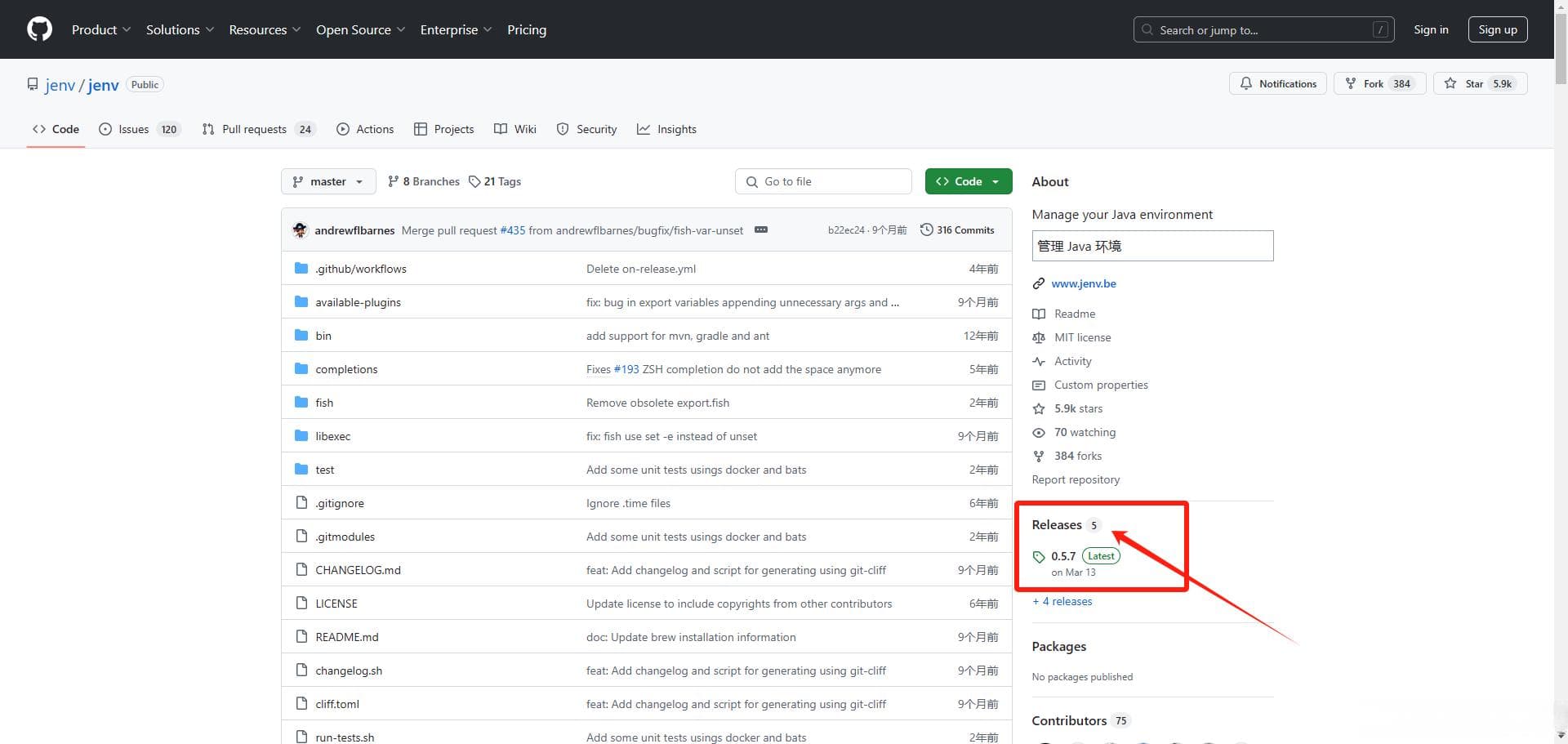Click the Go to file search field
The image size is (1568, 744).
pyautogui.click(x=823, y=181)
